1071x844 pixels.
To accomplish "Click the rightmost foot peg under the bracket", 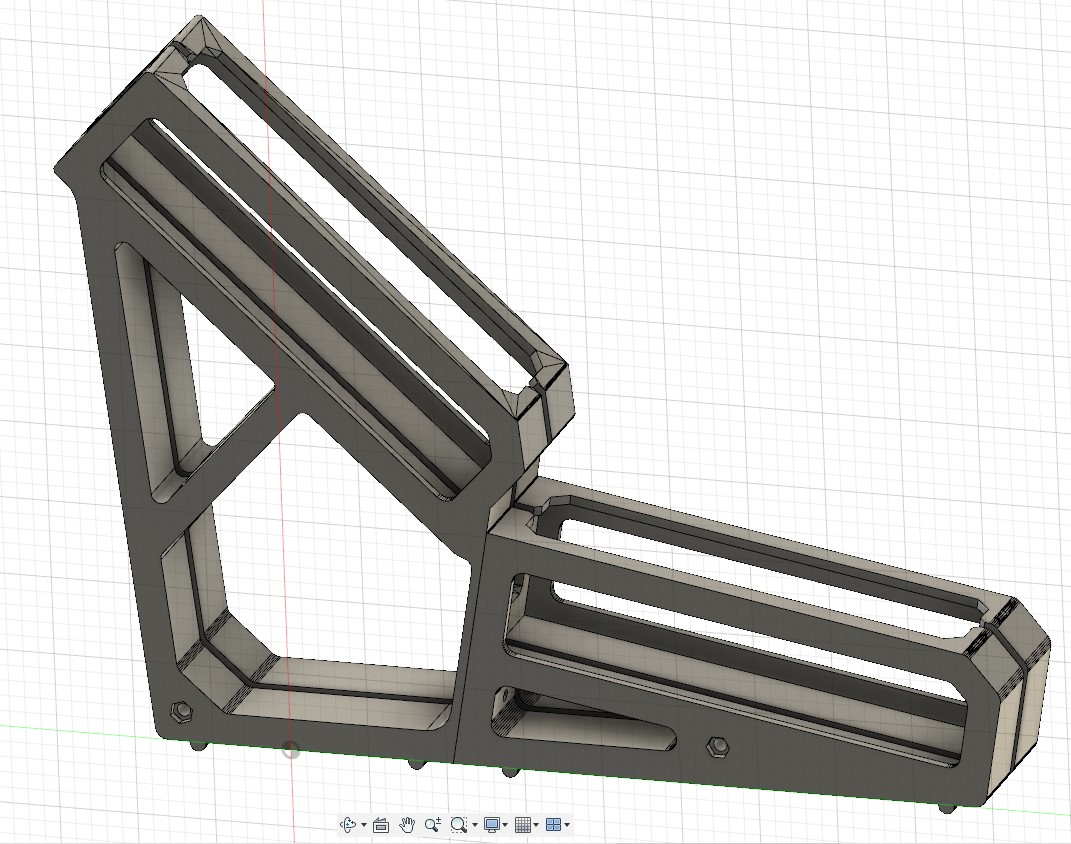I will click(x=947, y=806).
